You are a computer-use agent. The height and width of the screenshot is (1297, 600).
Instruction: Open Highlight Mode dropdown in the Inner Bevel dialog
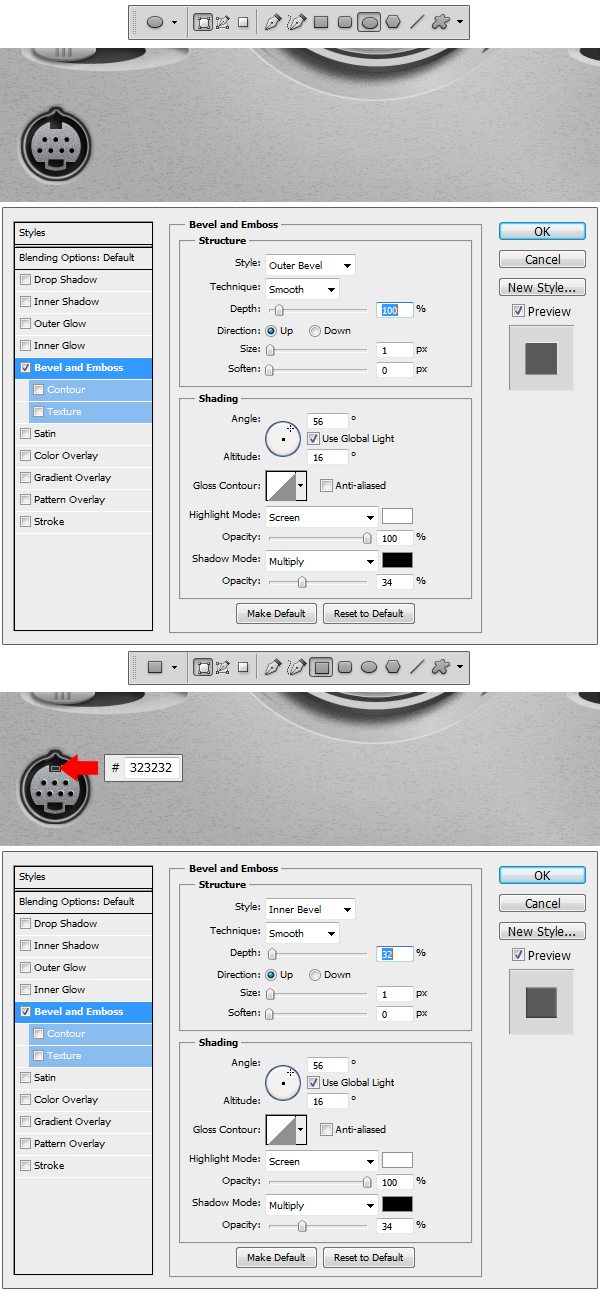321,1162
